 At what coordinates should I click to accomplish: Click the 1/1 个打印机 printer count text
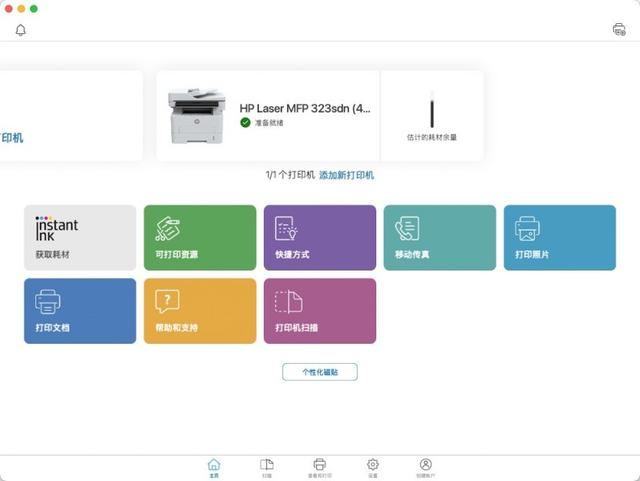(290, 175)
